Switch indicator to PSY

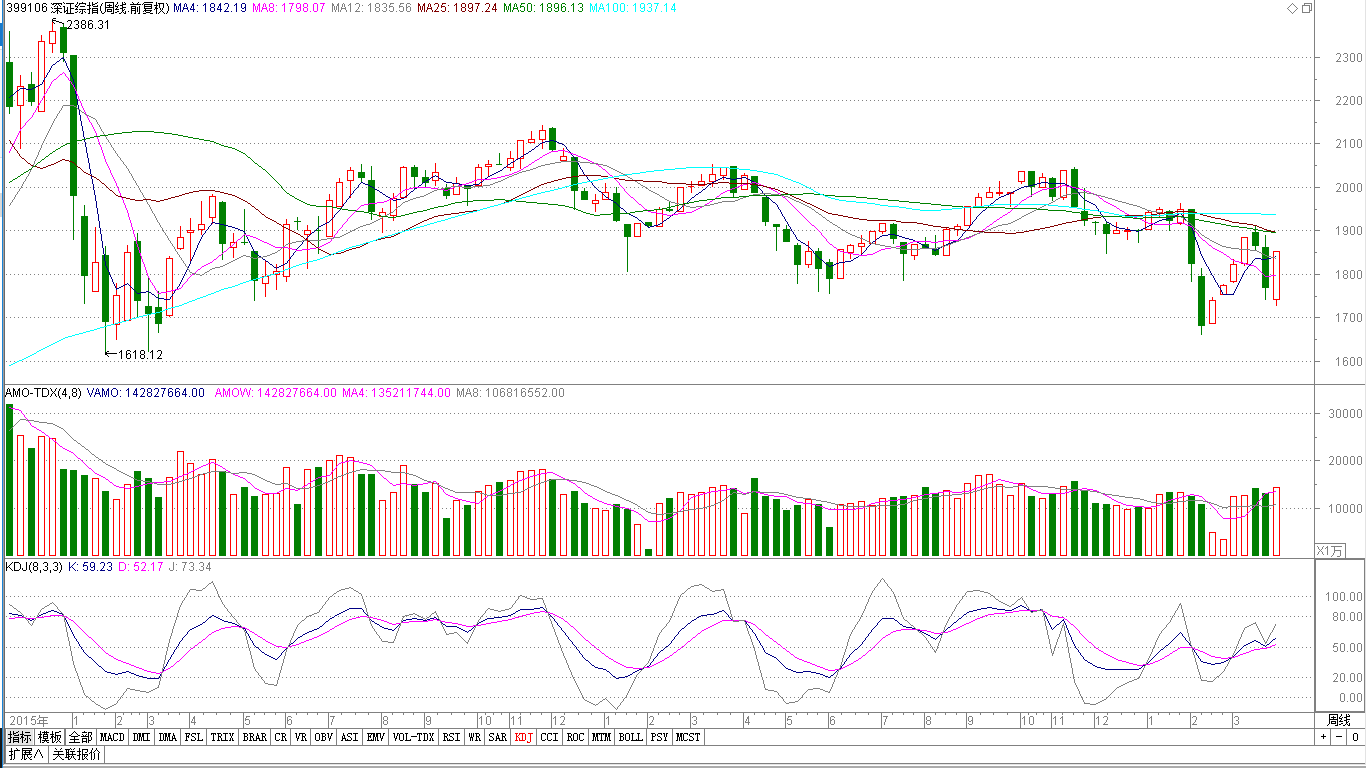coord(659,737)
